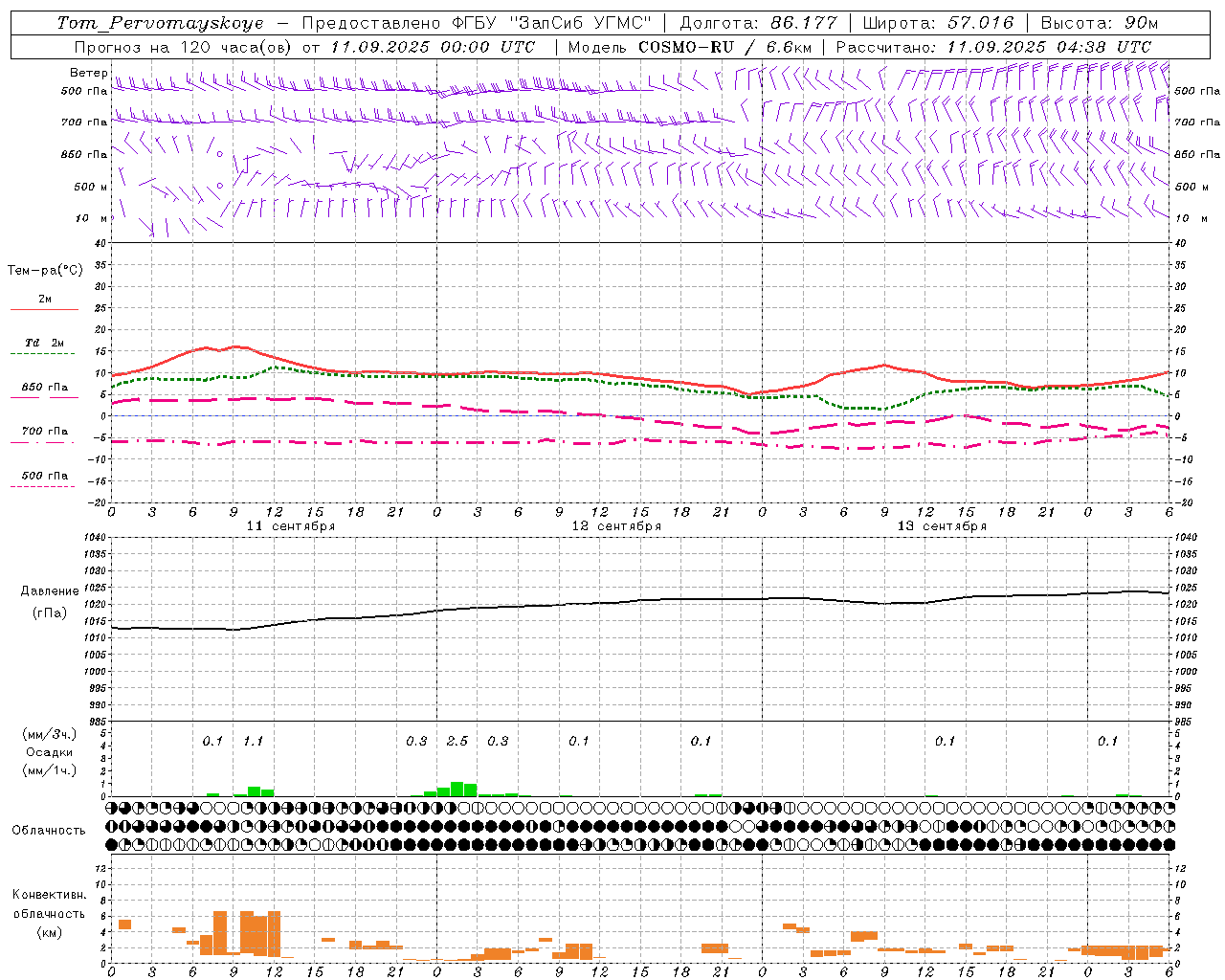Click the '10 м' wind level label on the left
Viewport: 1225px width, 980px height.
click(92, 218)
